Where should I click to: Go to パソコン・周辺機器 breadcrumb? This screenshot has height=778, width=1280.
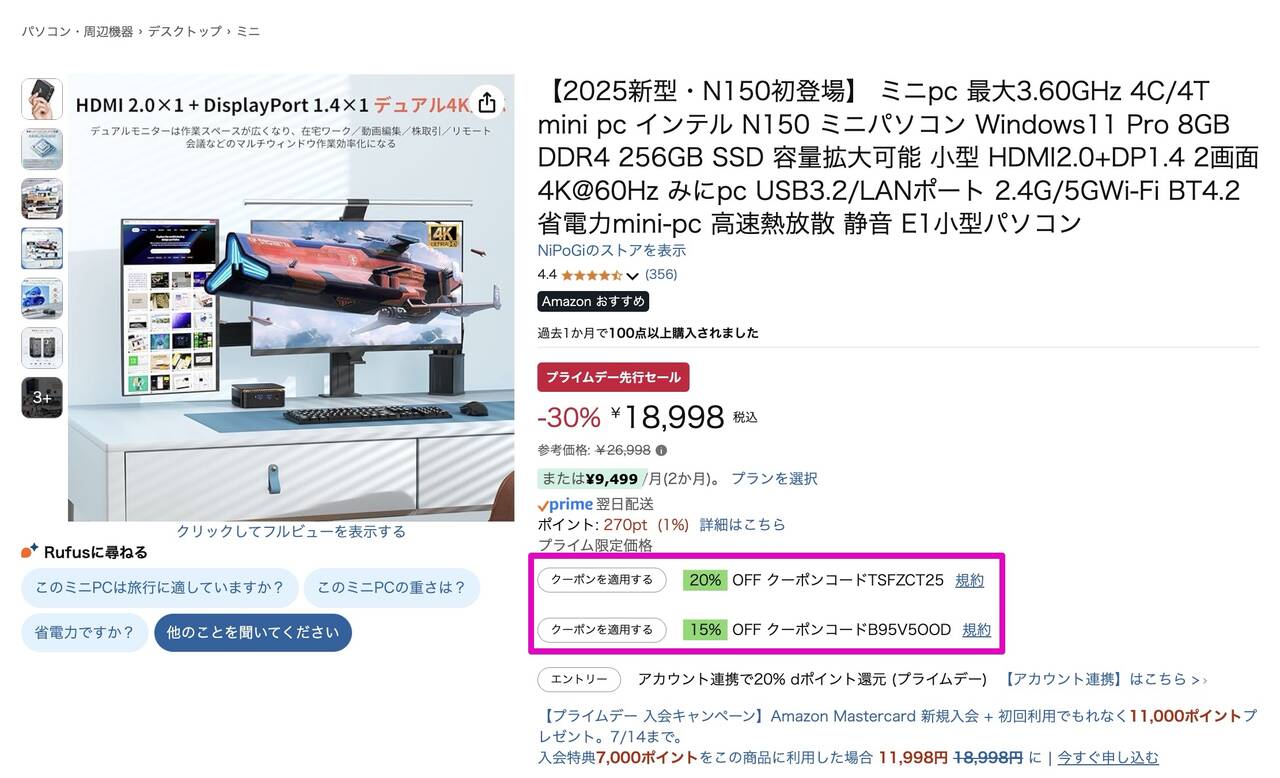pos(77,32)
